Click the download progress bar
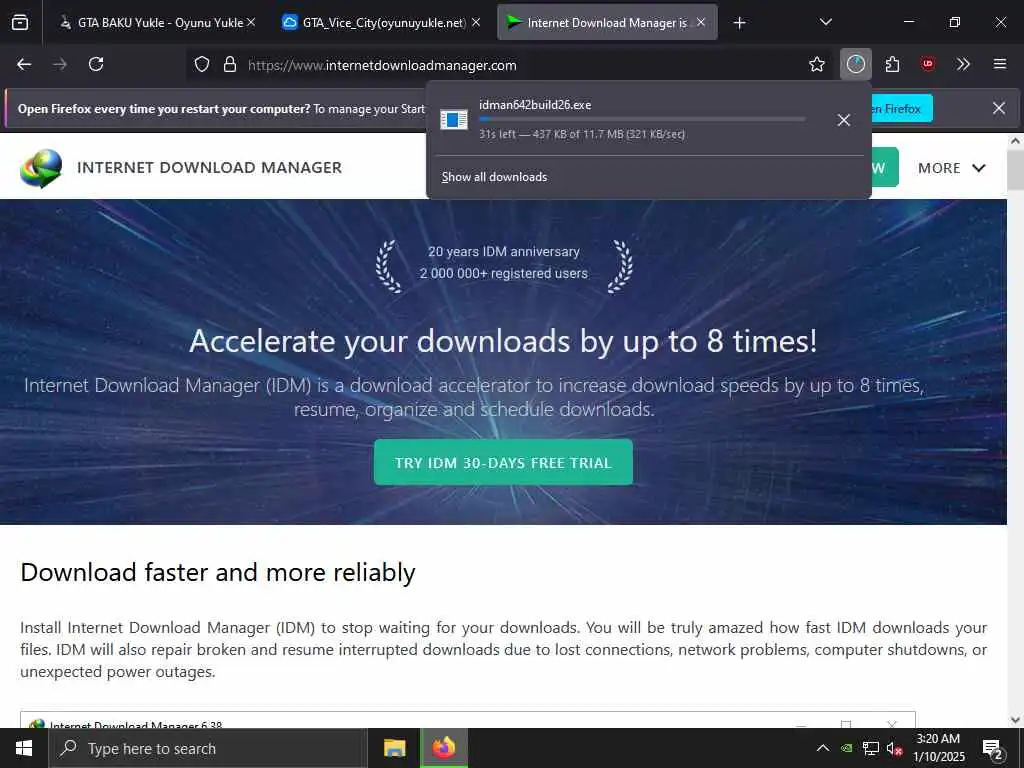 point(642,119)
